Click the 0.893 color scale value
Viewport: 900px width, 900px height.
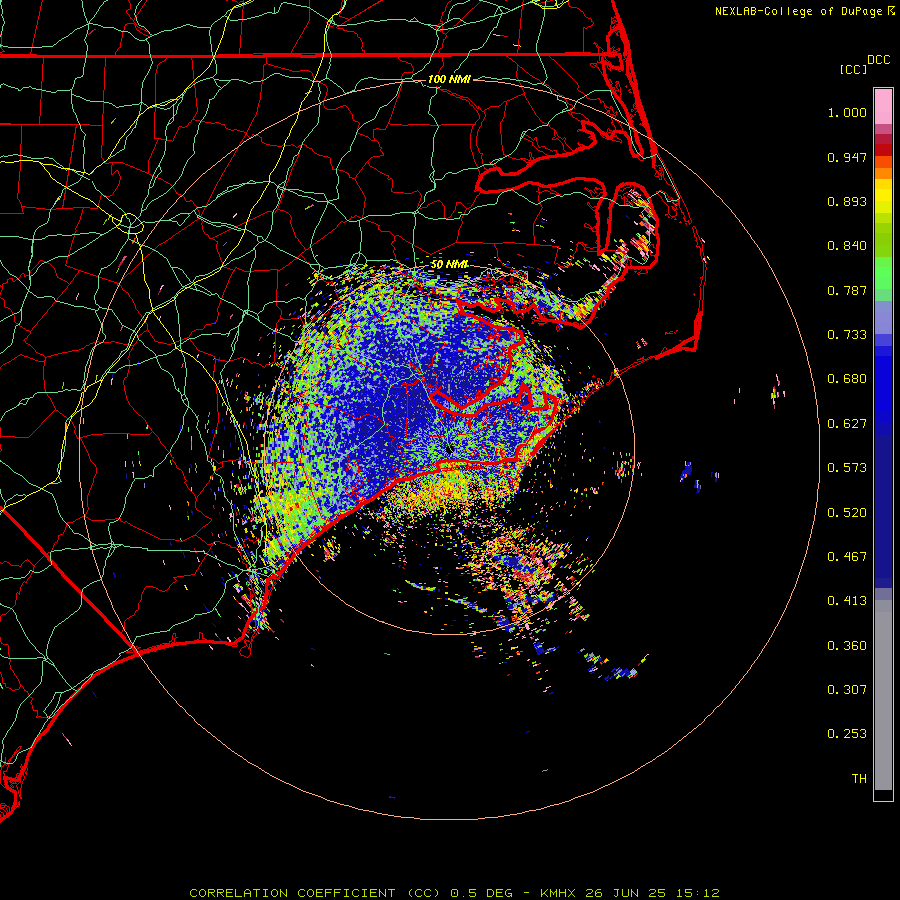click(847, 201)
